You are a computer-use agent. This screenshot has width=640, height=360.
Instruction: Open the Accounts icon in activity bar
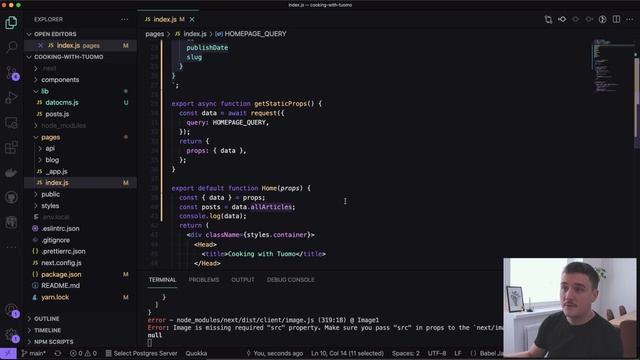[x=11, y=310]
